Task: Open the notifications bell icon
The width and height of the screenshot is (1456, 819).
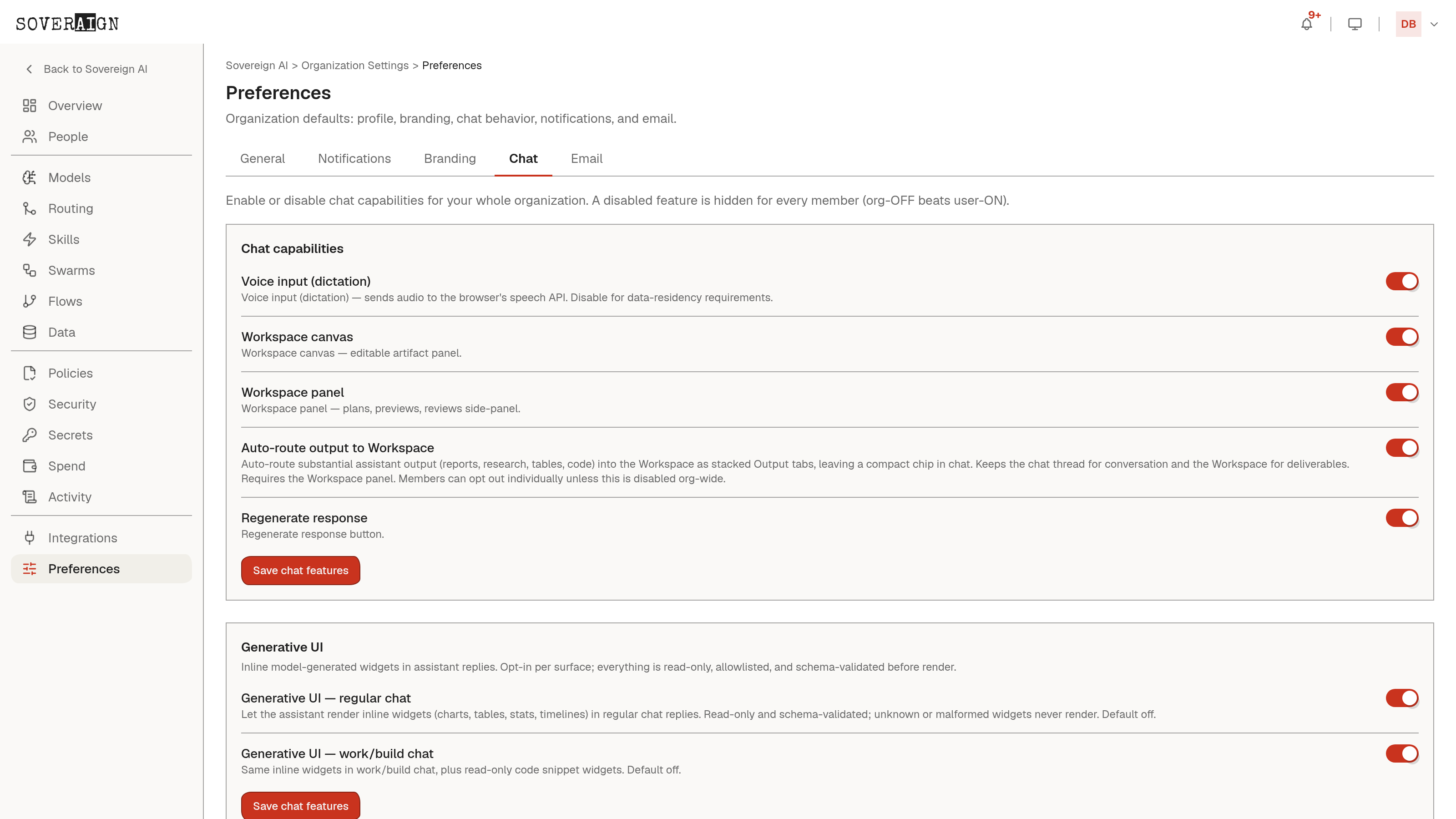Action: tap(1306, 24)
